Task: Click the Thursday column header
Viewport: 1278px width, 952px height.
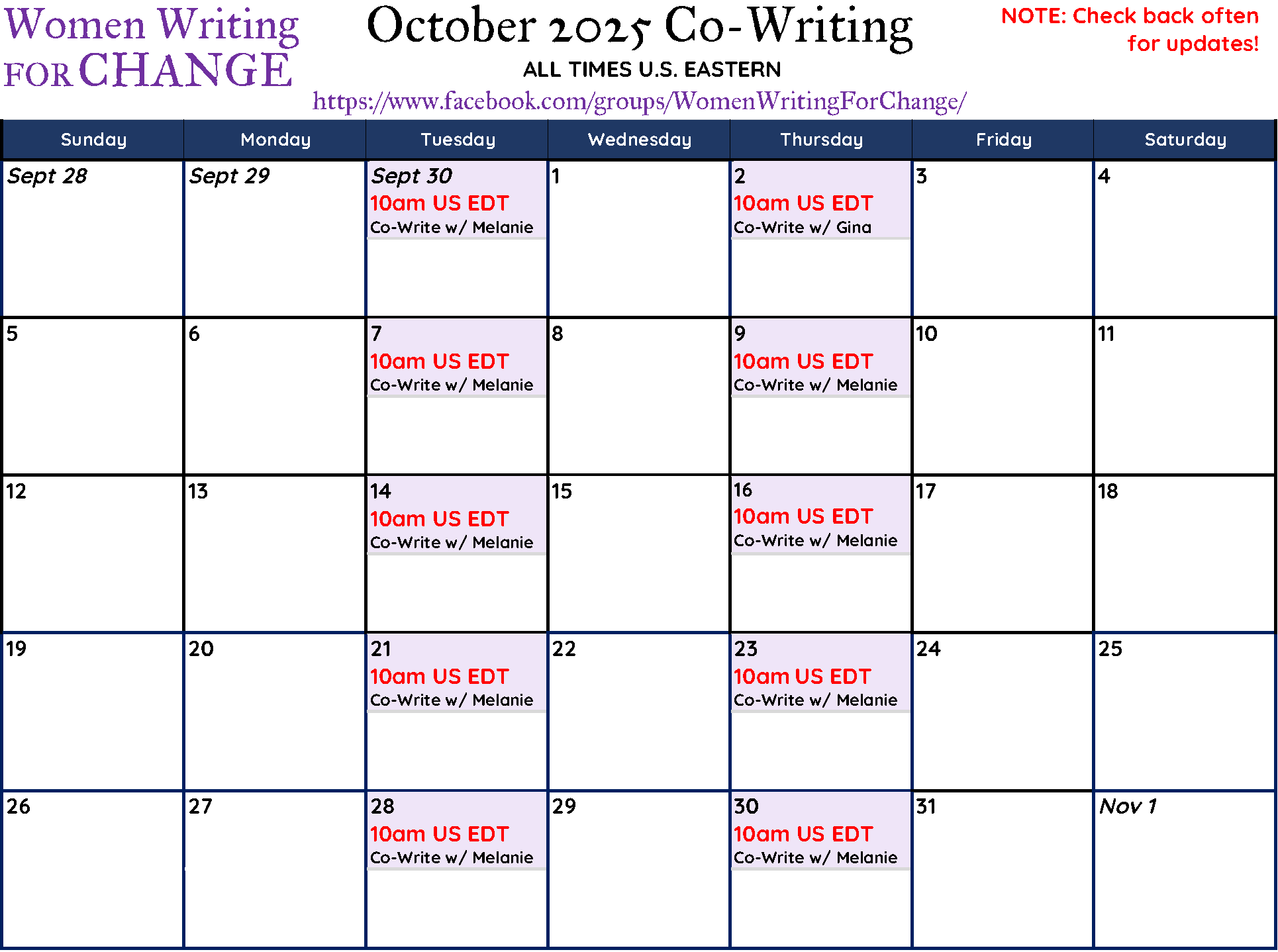Action: [x=821, y=140]
